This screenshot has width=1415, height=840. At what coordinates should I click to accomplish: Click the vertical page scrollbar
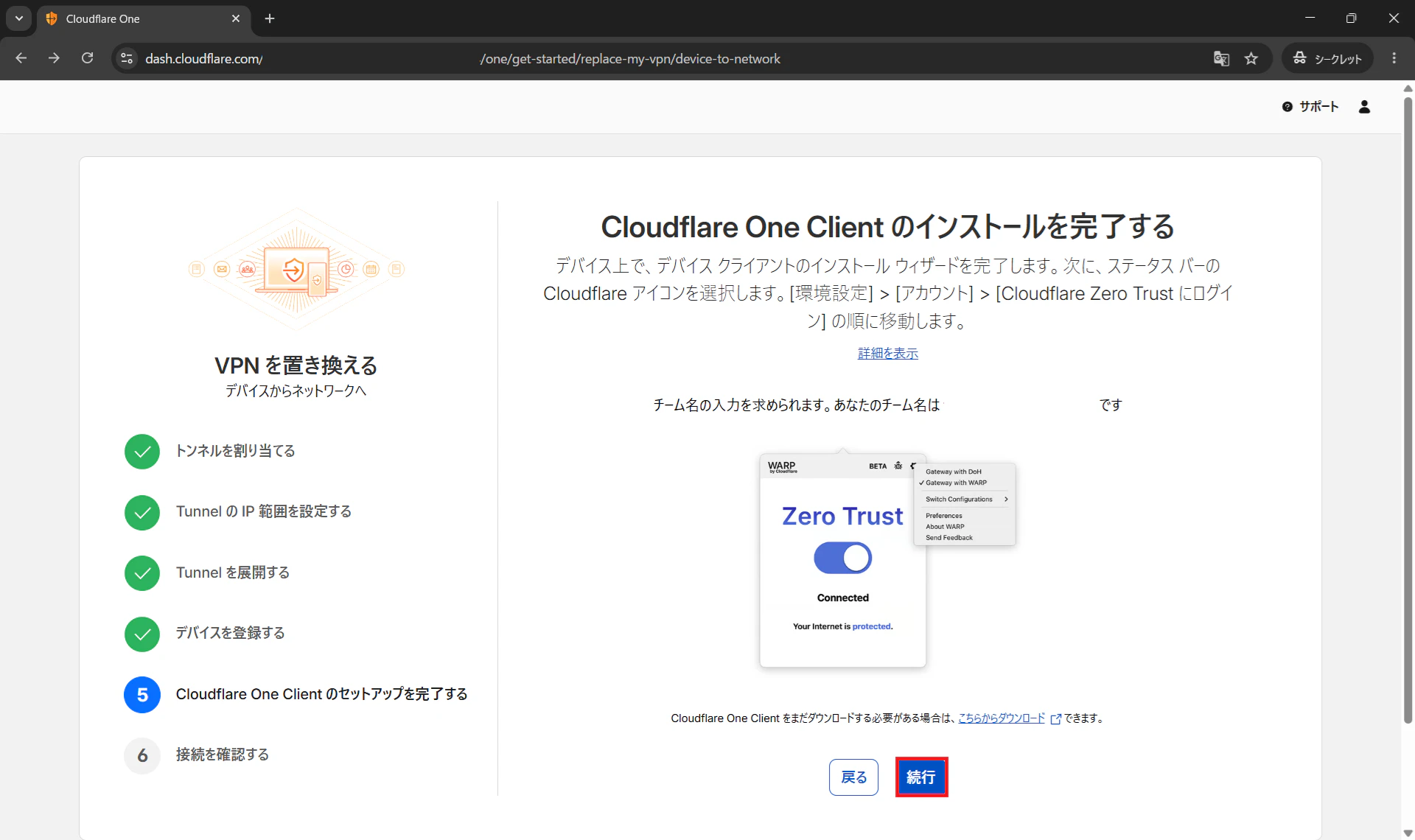point(1408,410)
